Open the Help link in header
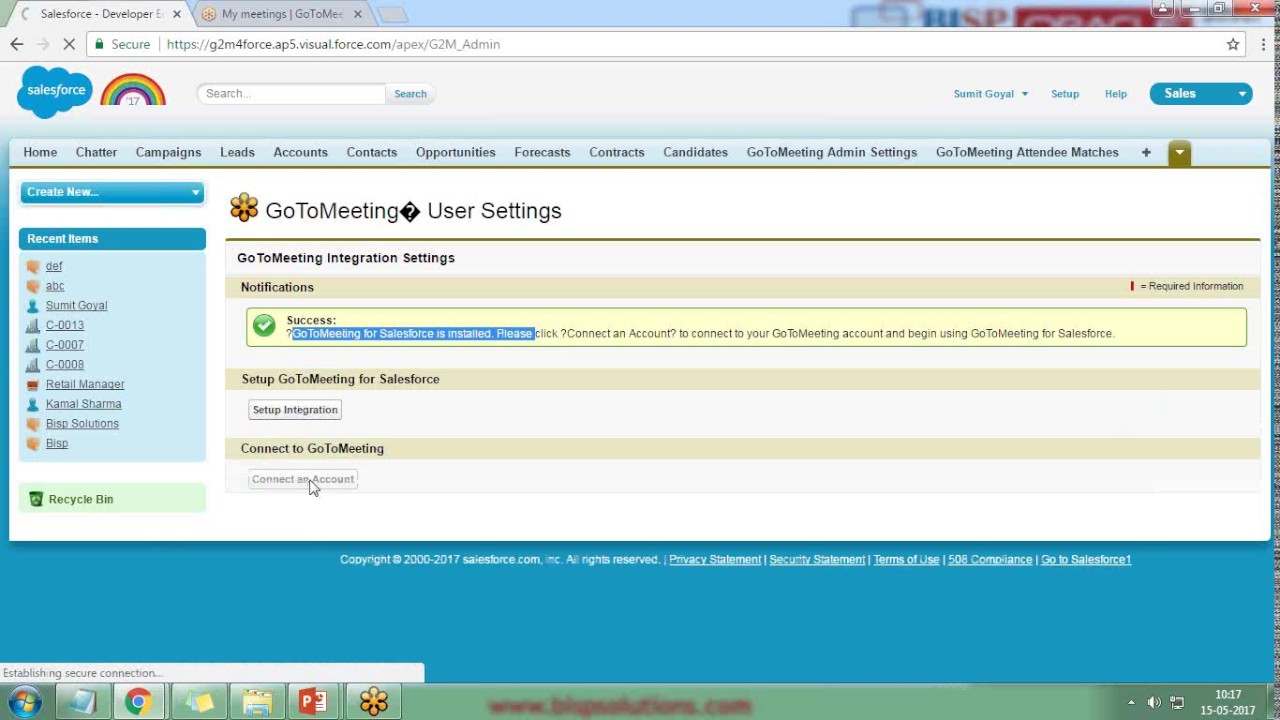 coord(1116,94)
